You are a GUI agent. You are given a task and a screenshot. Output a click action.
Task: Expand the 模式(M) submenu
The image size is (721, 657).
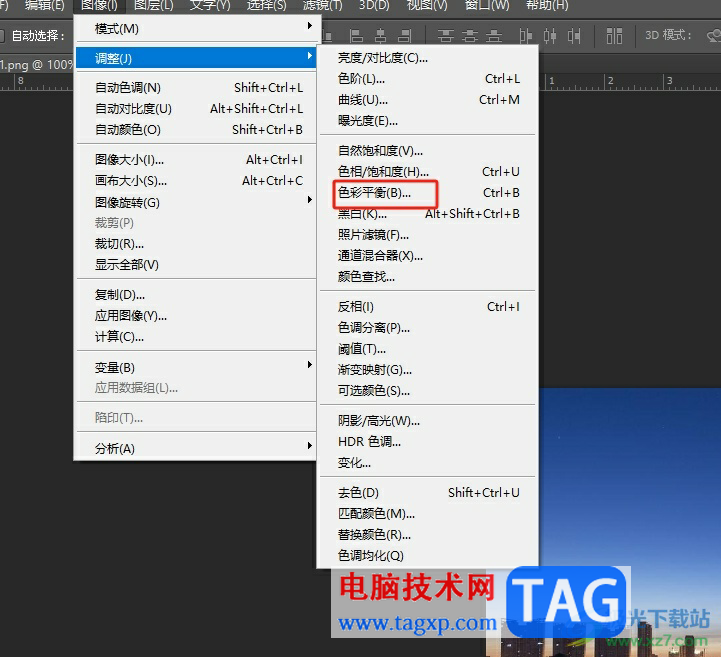[x=196, y=29]
